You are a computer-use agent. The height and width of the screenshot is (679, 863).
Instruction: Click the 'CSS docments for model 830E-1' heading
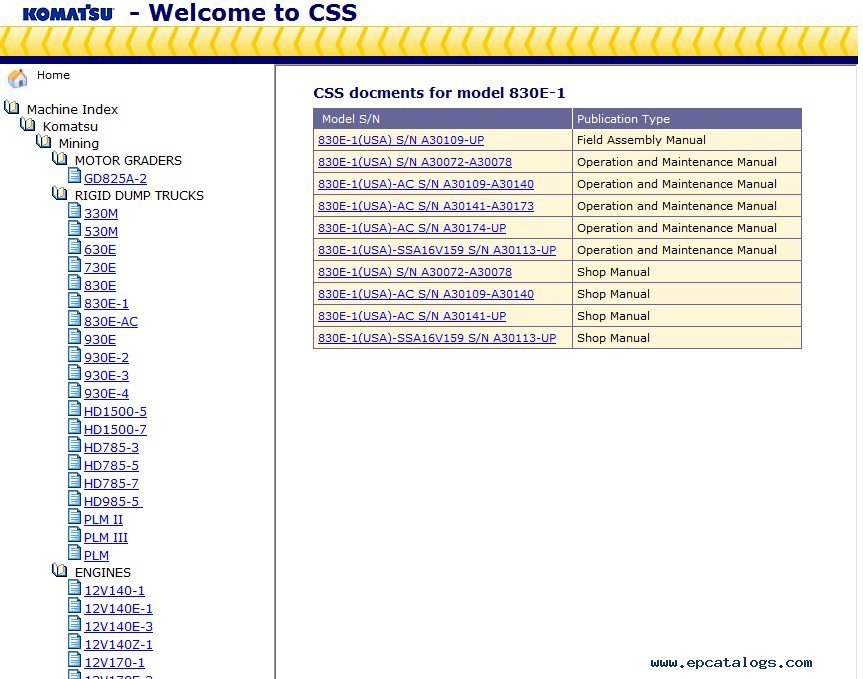tap(439, 93)
